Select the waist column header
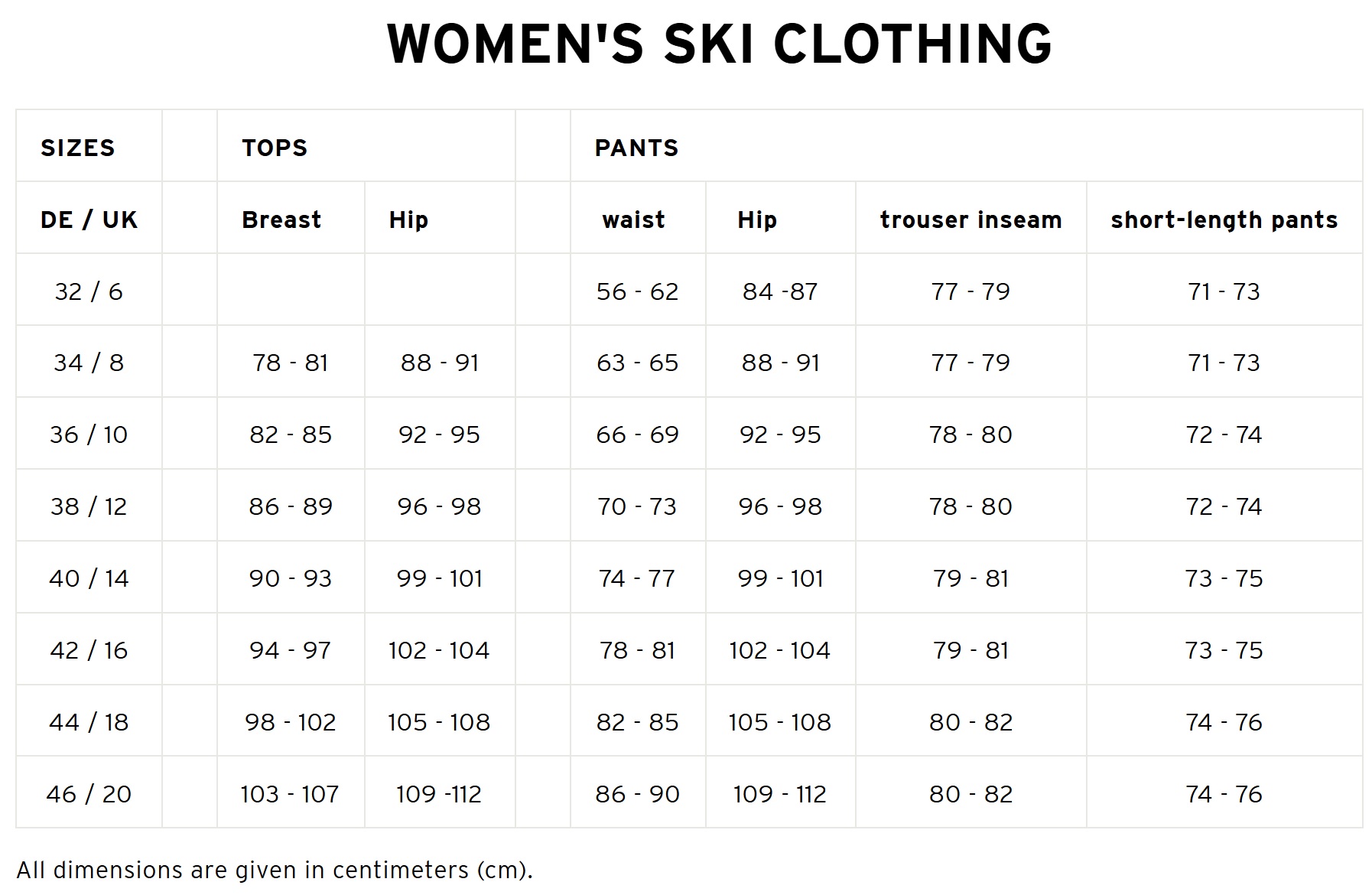Viewport: 1372px width, 895px height. click(633, 220)
